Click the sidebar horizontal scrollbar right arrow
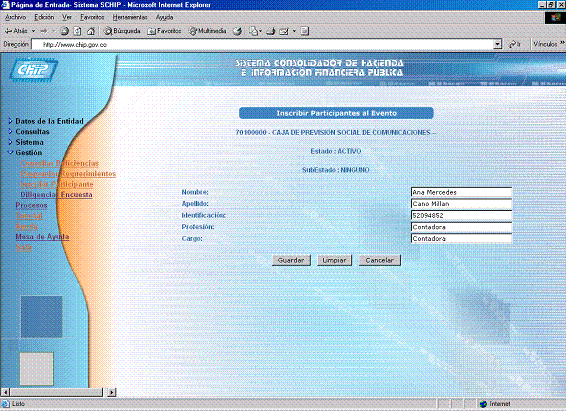 pyautogui.click(x=112, y=392)
